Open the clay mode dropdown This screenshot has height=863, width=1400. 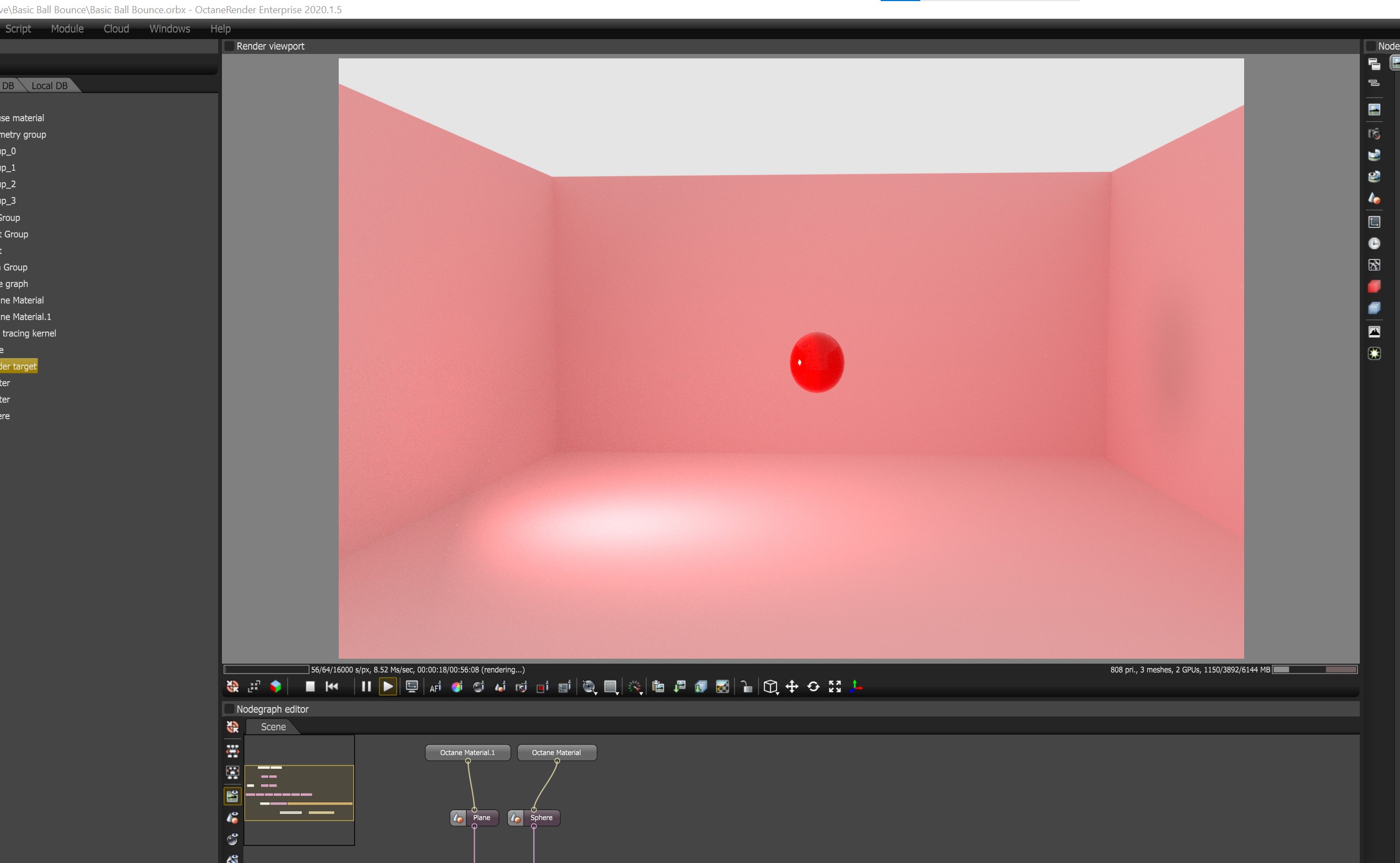point(589,687)
